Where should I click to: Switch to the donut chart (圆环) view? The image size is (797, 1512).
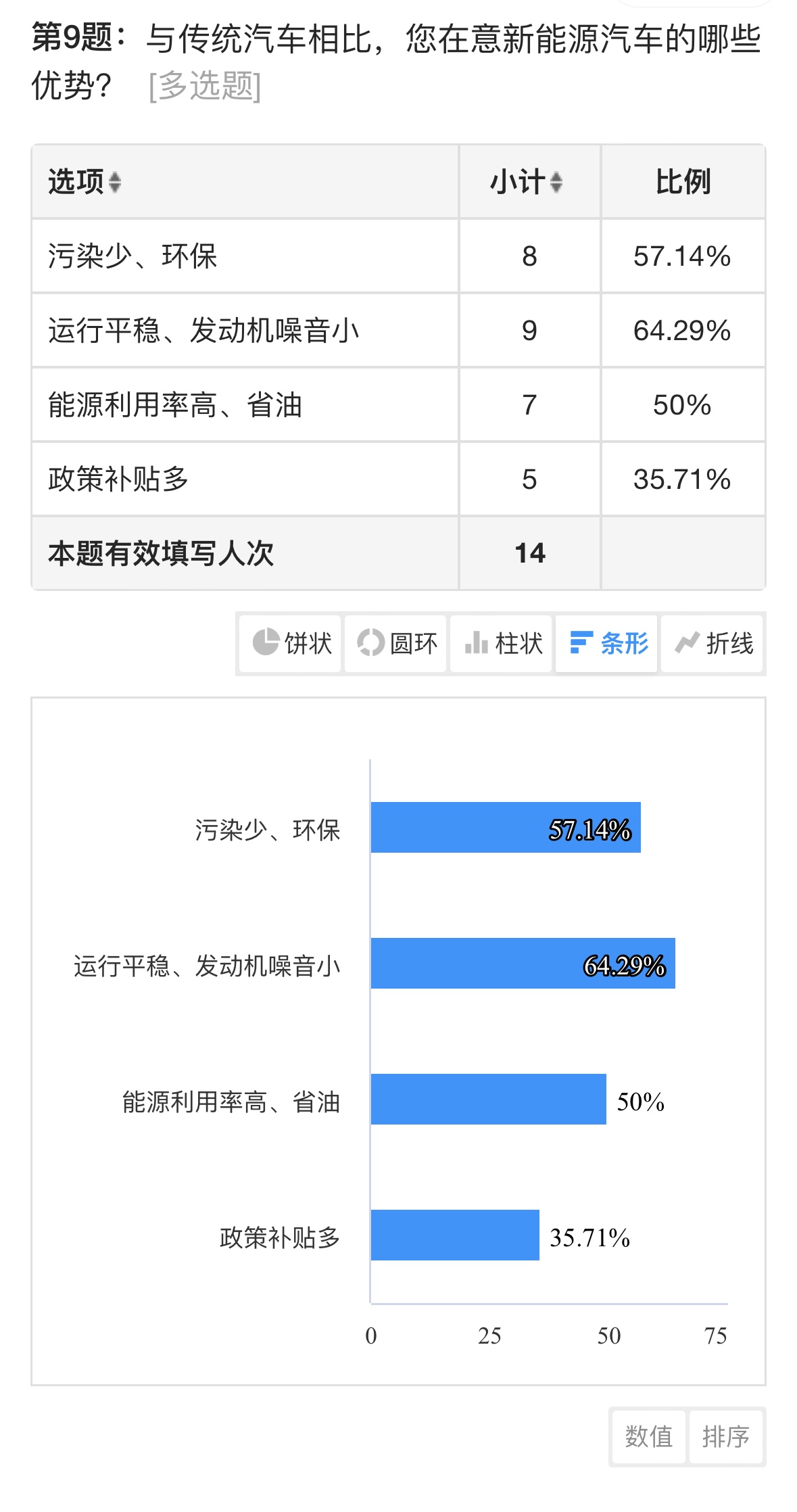[x=396, y=643]
